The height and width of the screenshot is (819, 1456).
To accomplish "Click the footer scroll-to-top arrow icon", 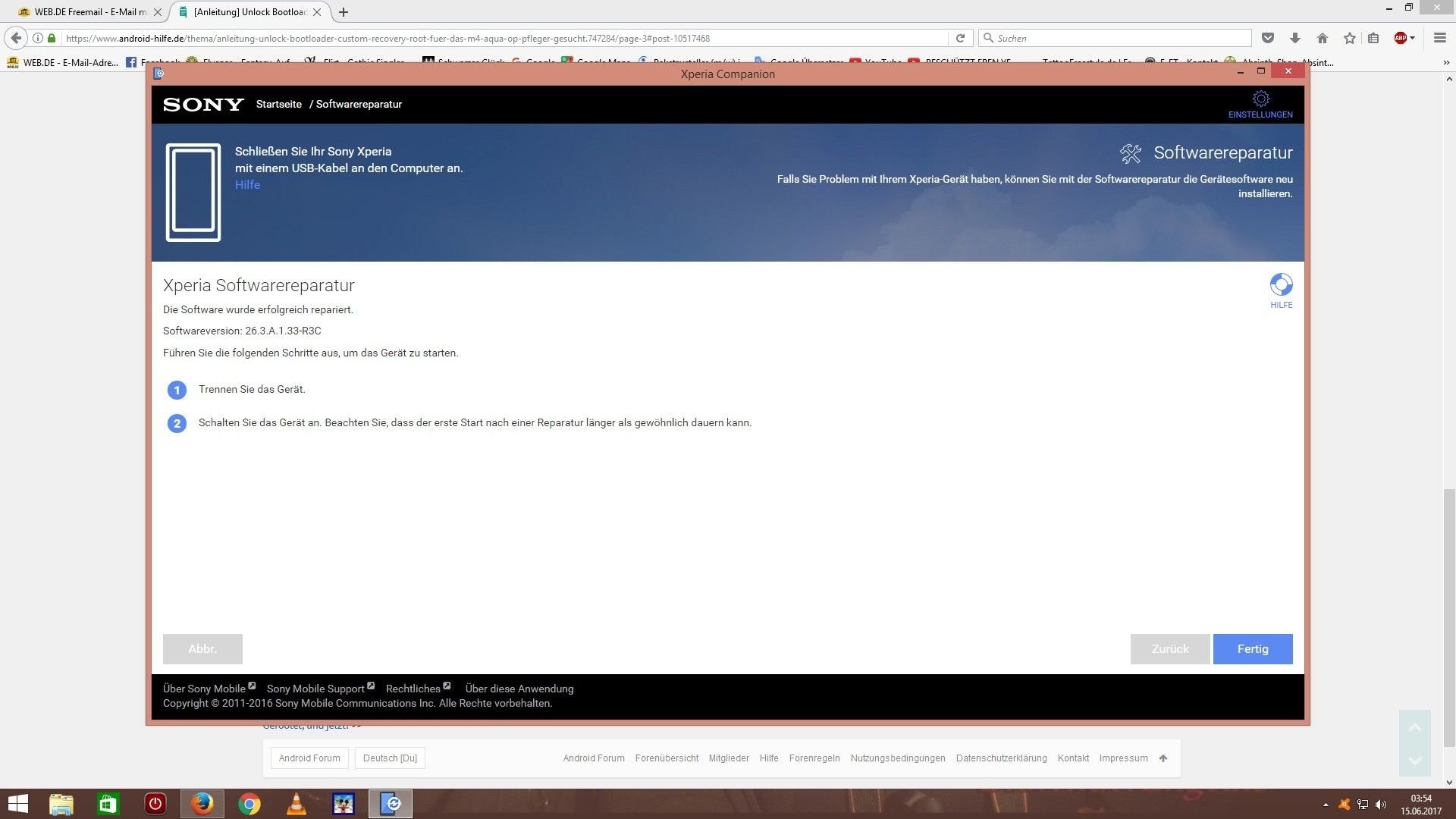I will (x=1163, y=758).
